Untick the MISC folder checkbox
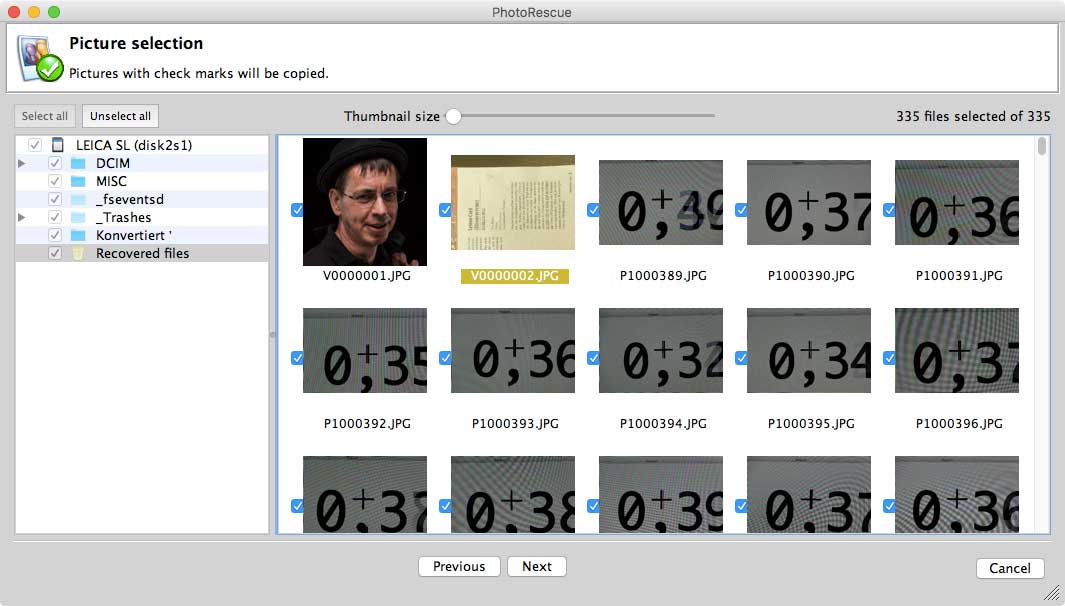This screenshot has height=606, width=1065. [55, 181]
